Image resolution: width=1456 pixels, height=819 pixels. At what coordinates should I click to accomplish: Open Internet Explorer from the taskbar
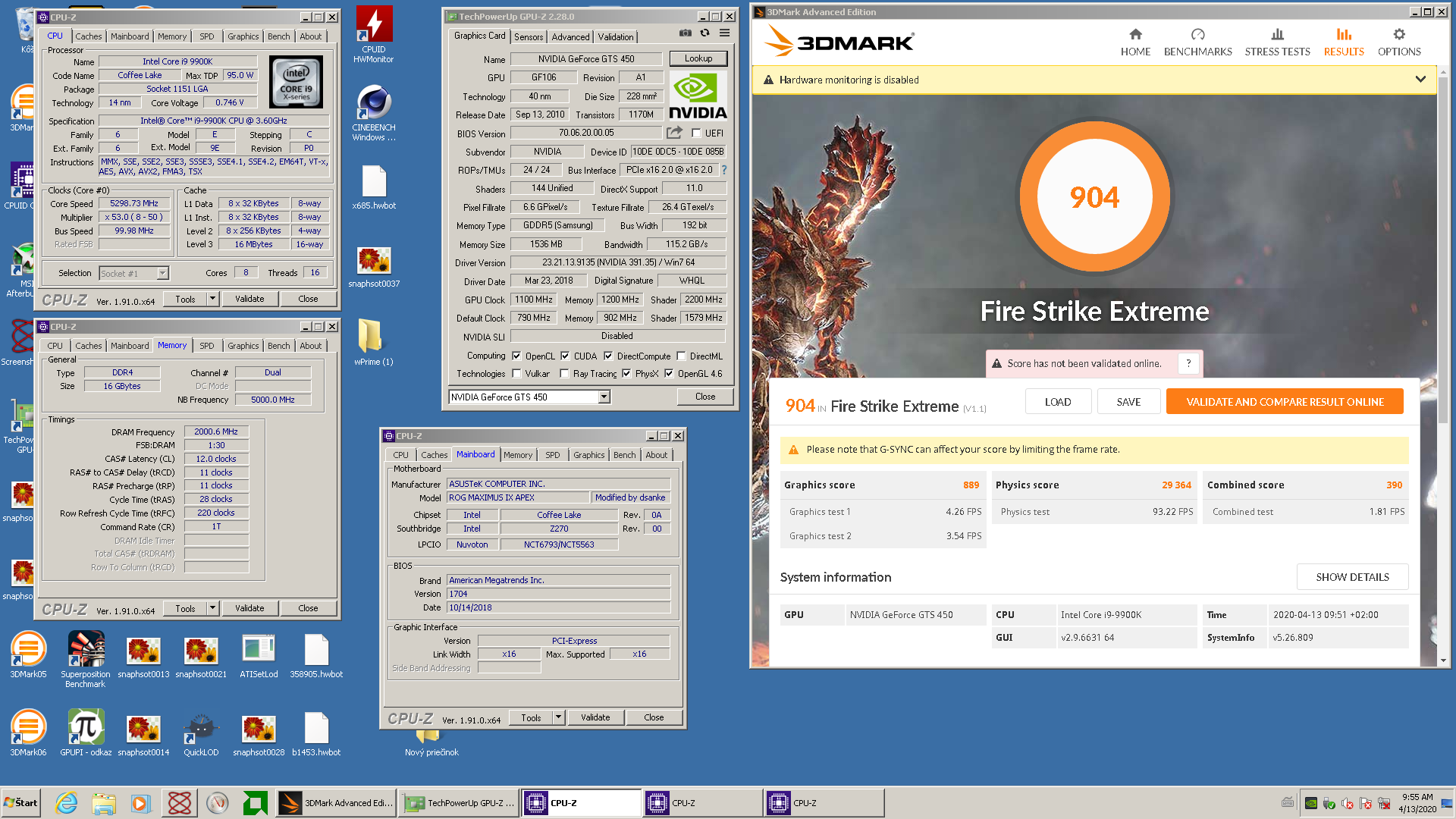coord(67,802)
